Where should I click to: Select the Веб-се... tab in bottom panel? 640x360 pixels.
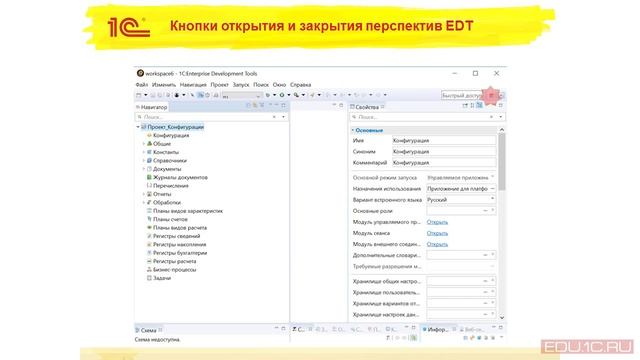(473, 329)
